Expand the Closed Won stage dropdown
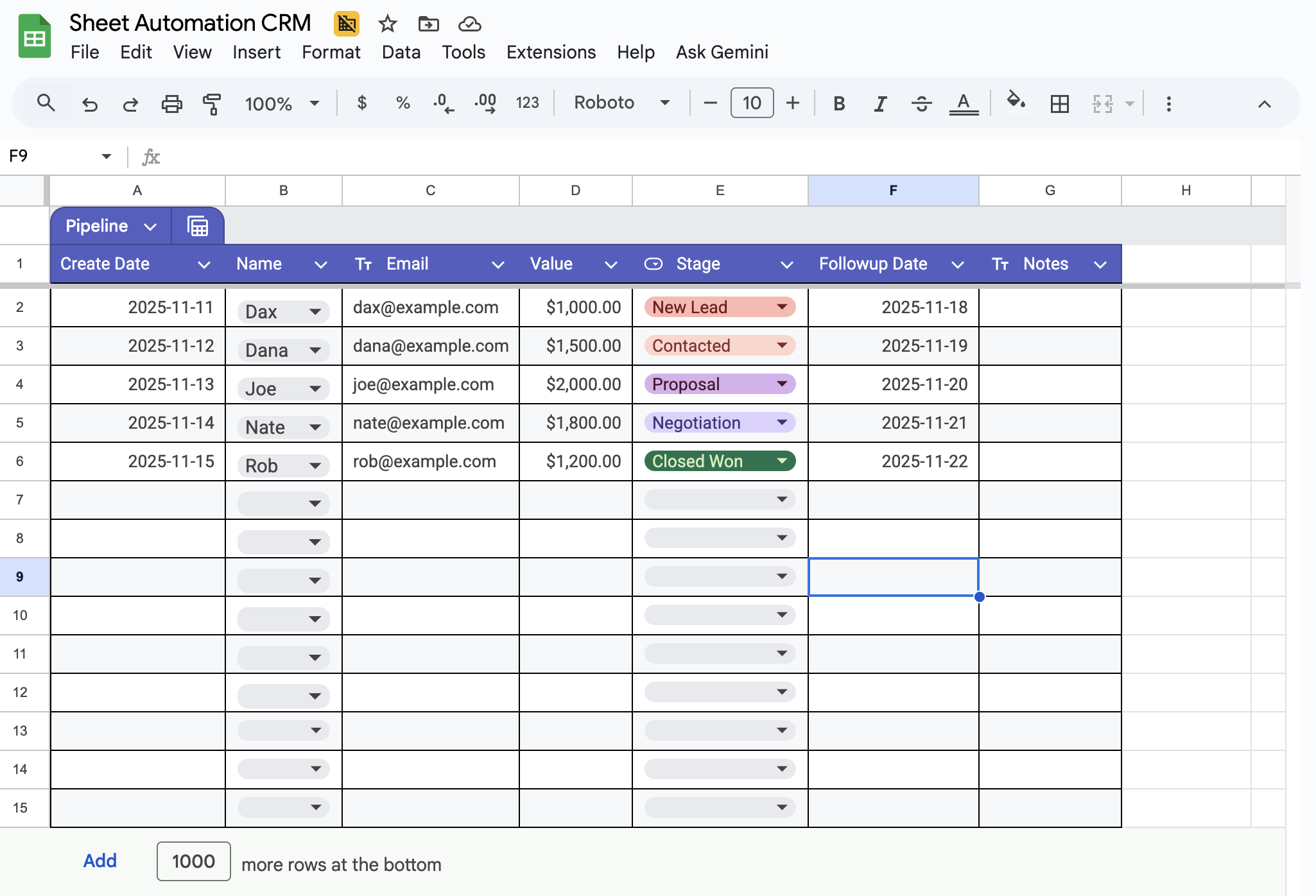The height and width of the screenshot is (896, 1316). [x=782, y=461]
